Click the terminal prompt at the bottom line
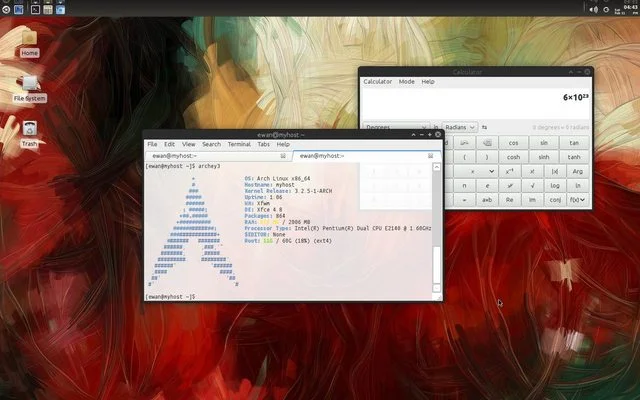This screenshot has width=640, height=400. pyautogui.click(x=171, y=297)
